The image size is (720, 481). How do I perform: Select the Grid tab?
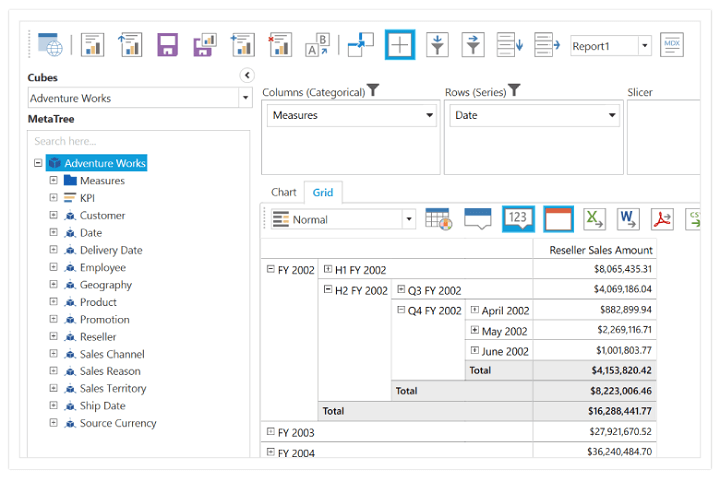click(x=322, y=192)
